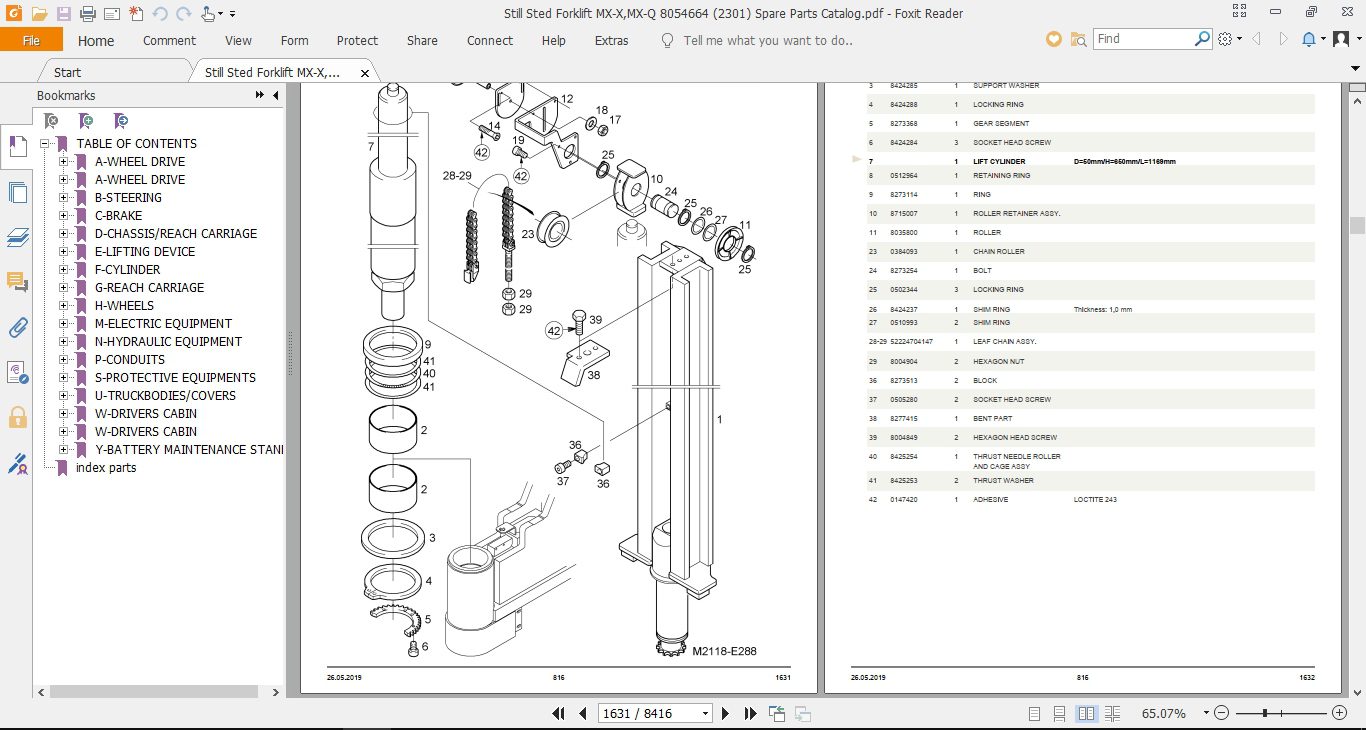
Task: Click the Find next result arrow
Action: (x=1282, y=39)
